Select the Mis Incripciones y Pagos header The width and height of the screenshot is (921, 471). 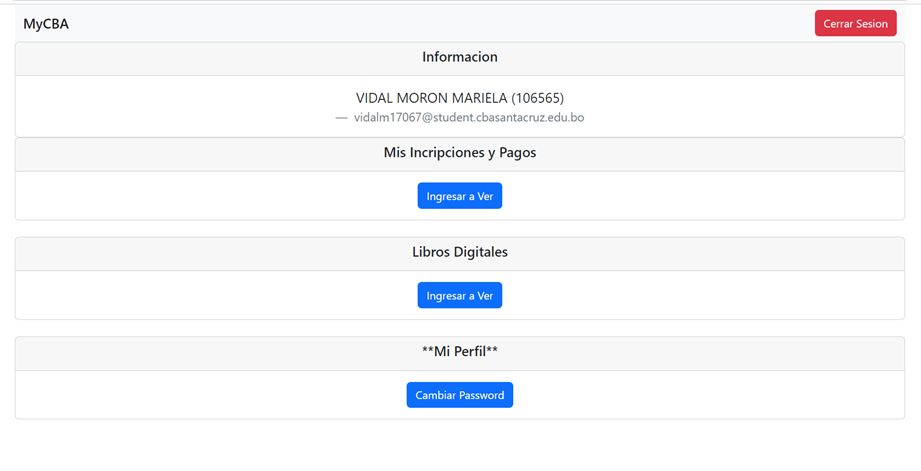coord(459,153)
